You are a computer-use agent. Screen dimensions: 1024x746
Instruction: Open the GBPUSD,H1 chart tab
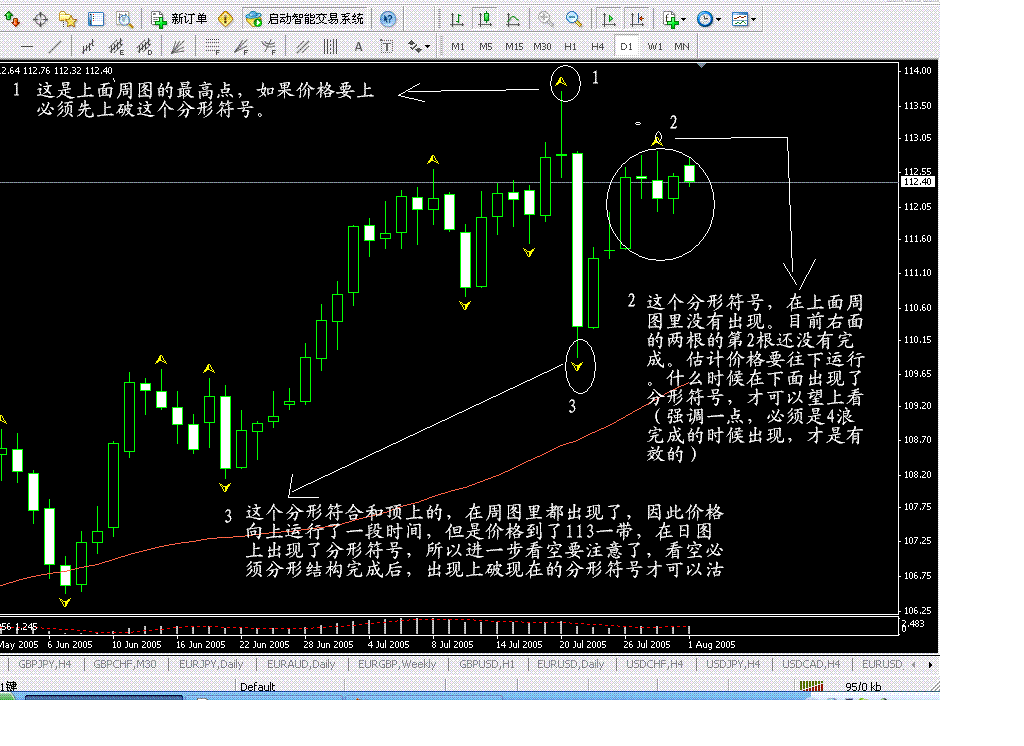point(487,664)
